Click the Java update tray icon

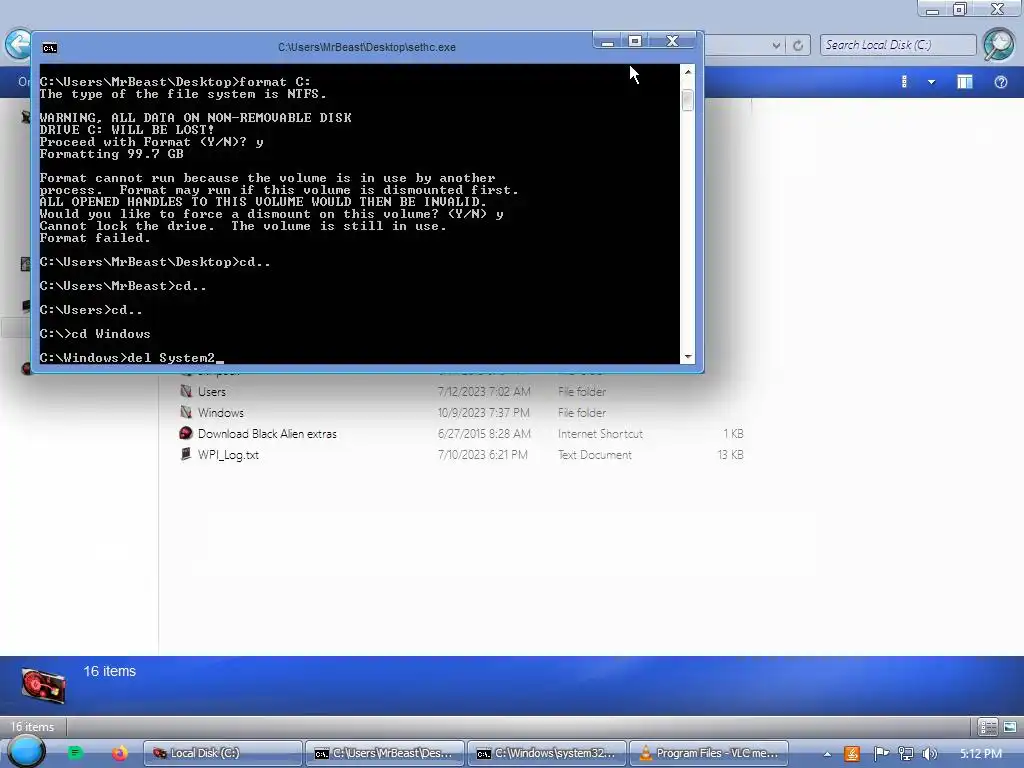[x=852, y=754]
